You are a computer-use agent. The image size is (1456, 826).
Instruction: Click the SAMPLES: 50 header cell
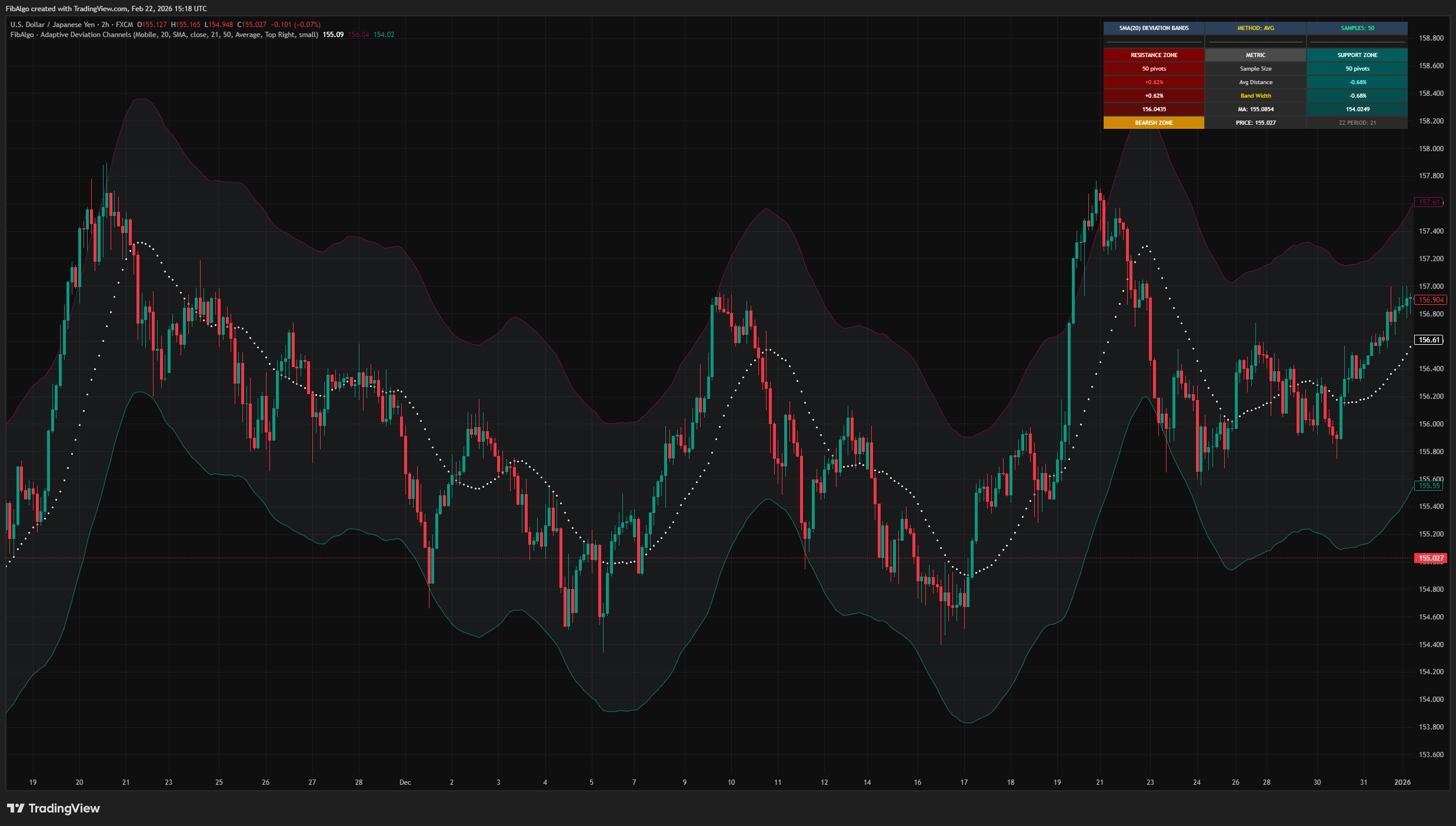tap(1357, 28)
